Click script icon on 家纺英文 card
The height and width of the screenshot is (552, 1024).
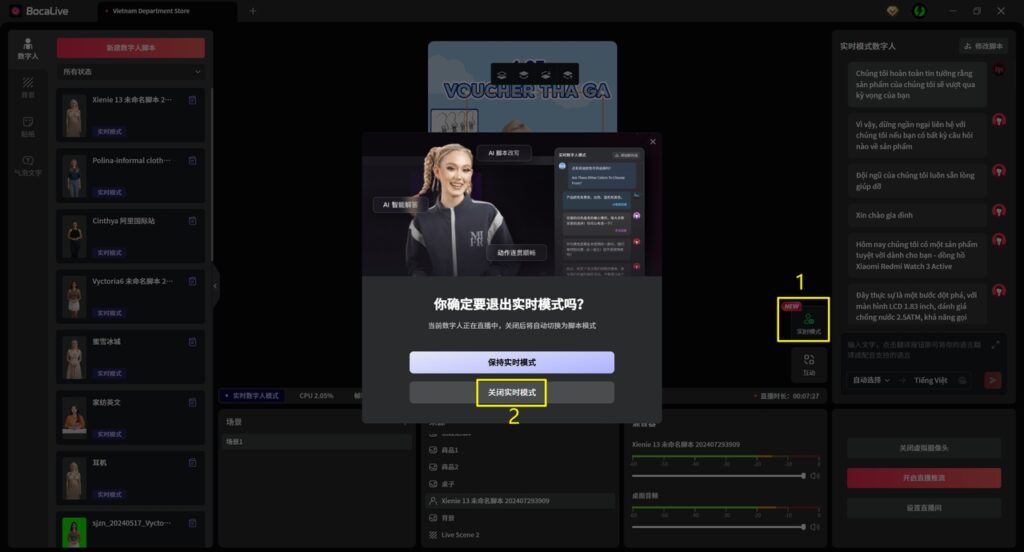tap(193, 402)
